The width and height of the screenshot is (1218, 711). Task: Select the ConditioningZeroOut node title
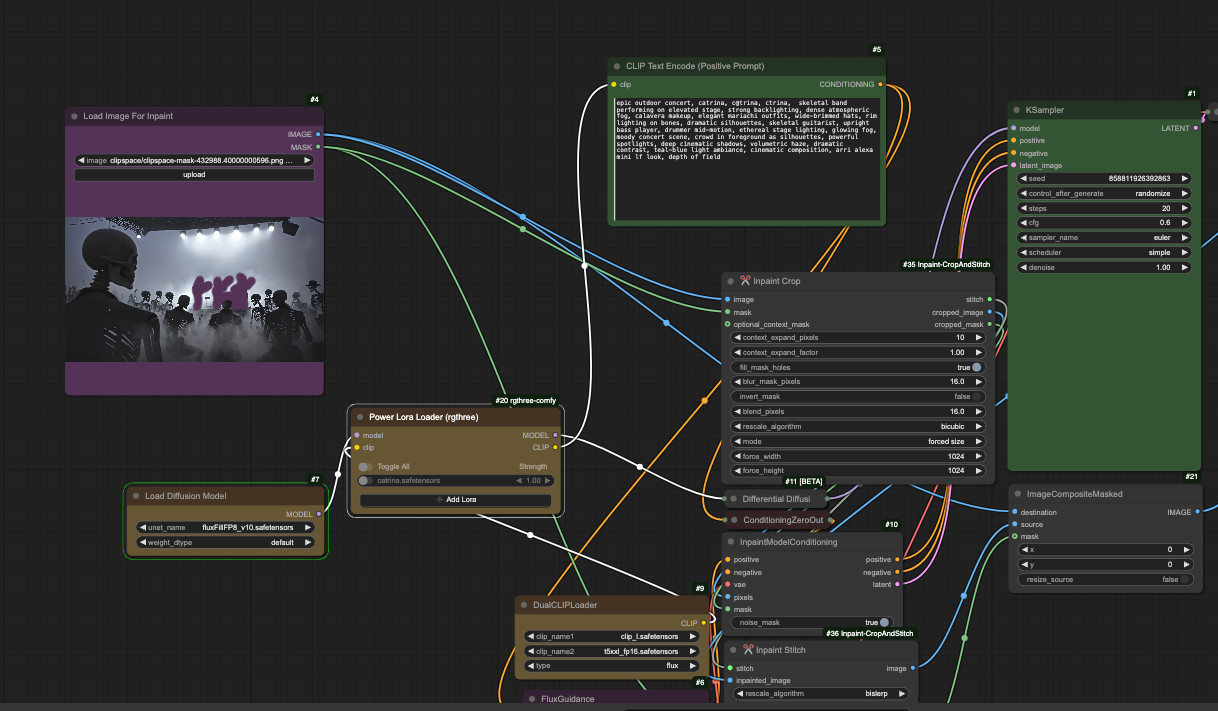(783, 520)
